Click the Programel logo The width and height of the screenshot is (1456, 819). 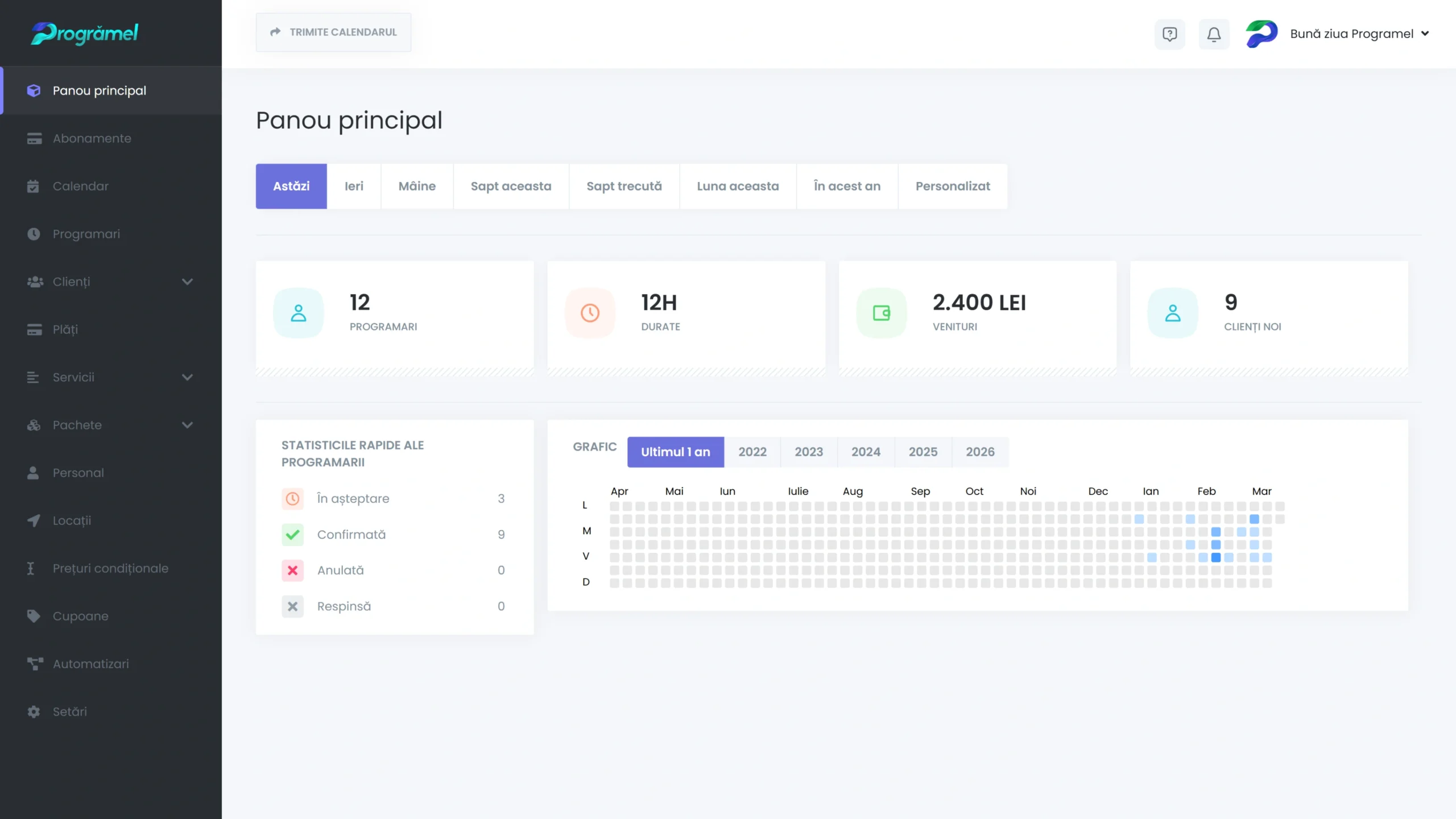point(84,33)
